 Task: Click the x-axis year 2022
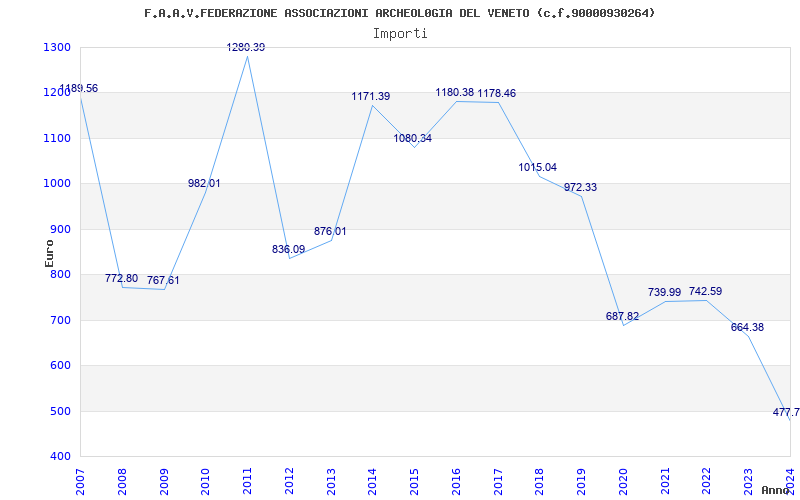(707, 482)
